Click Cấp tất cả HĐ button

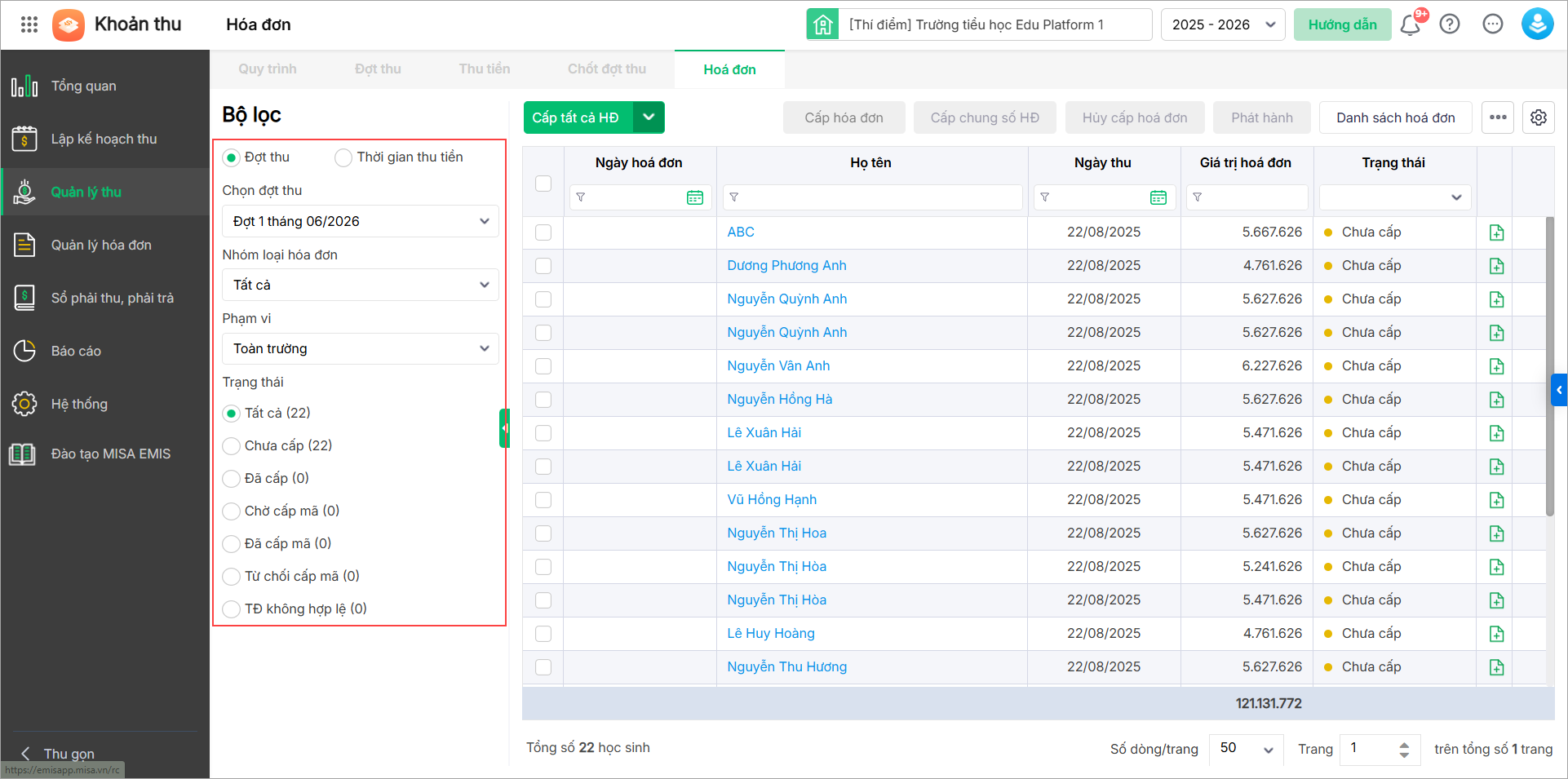pyautogui.click(x=578, y=117)
